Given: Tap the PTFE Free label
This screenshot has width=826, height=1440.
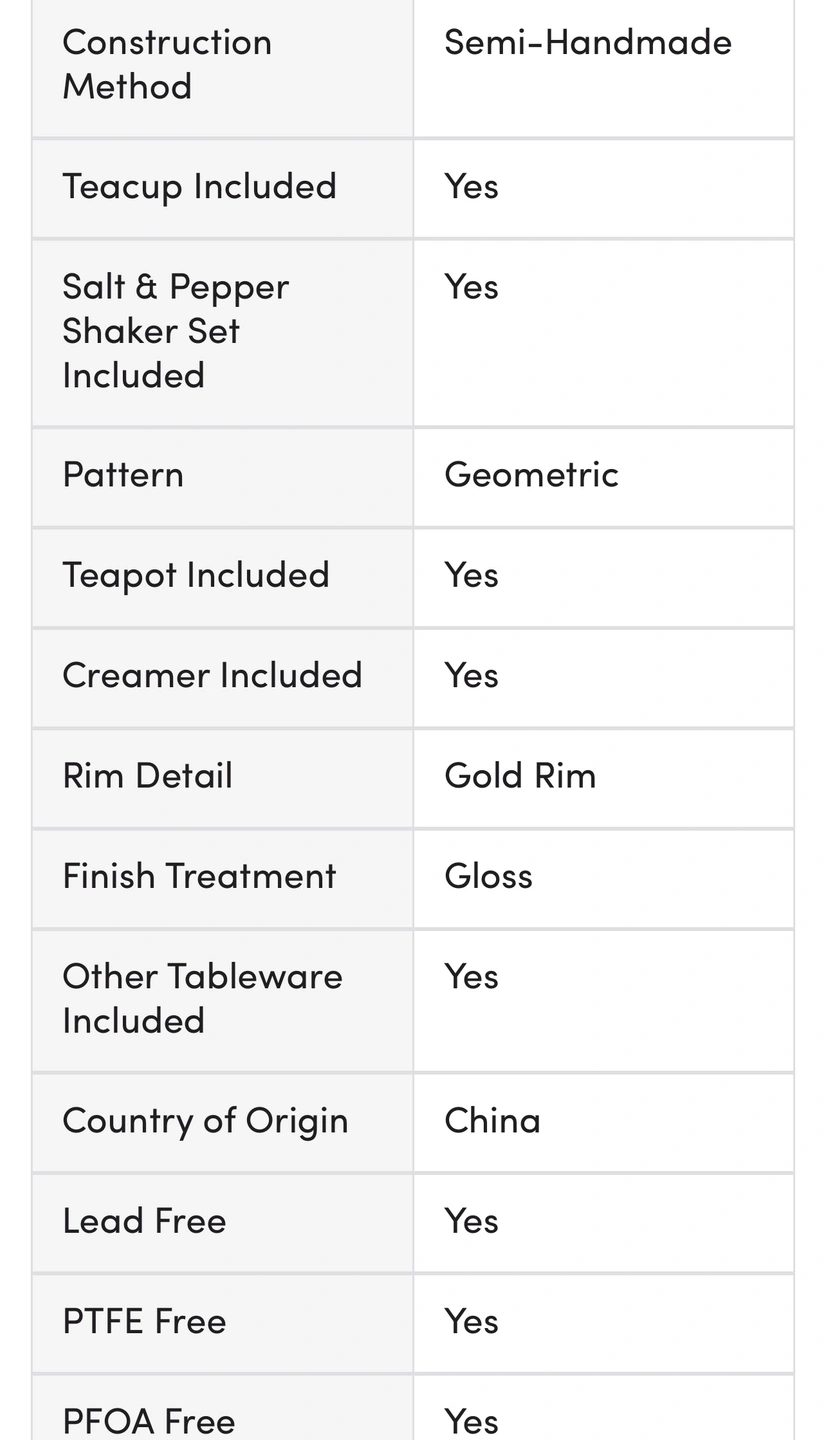Looking at the screenshot, I should click(144, 1322).
